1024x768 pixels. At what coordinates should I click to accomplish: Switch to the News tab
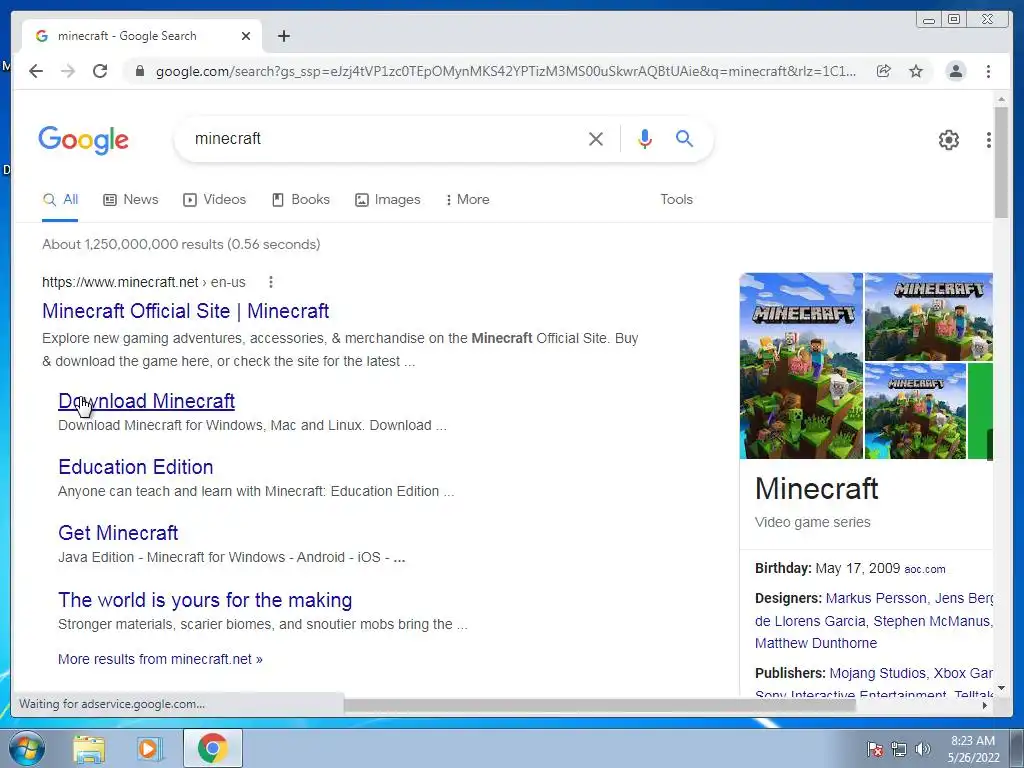click(131, 200)
